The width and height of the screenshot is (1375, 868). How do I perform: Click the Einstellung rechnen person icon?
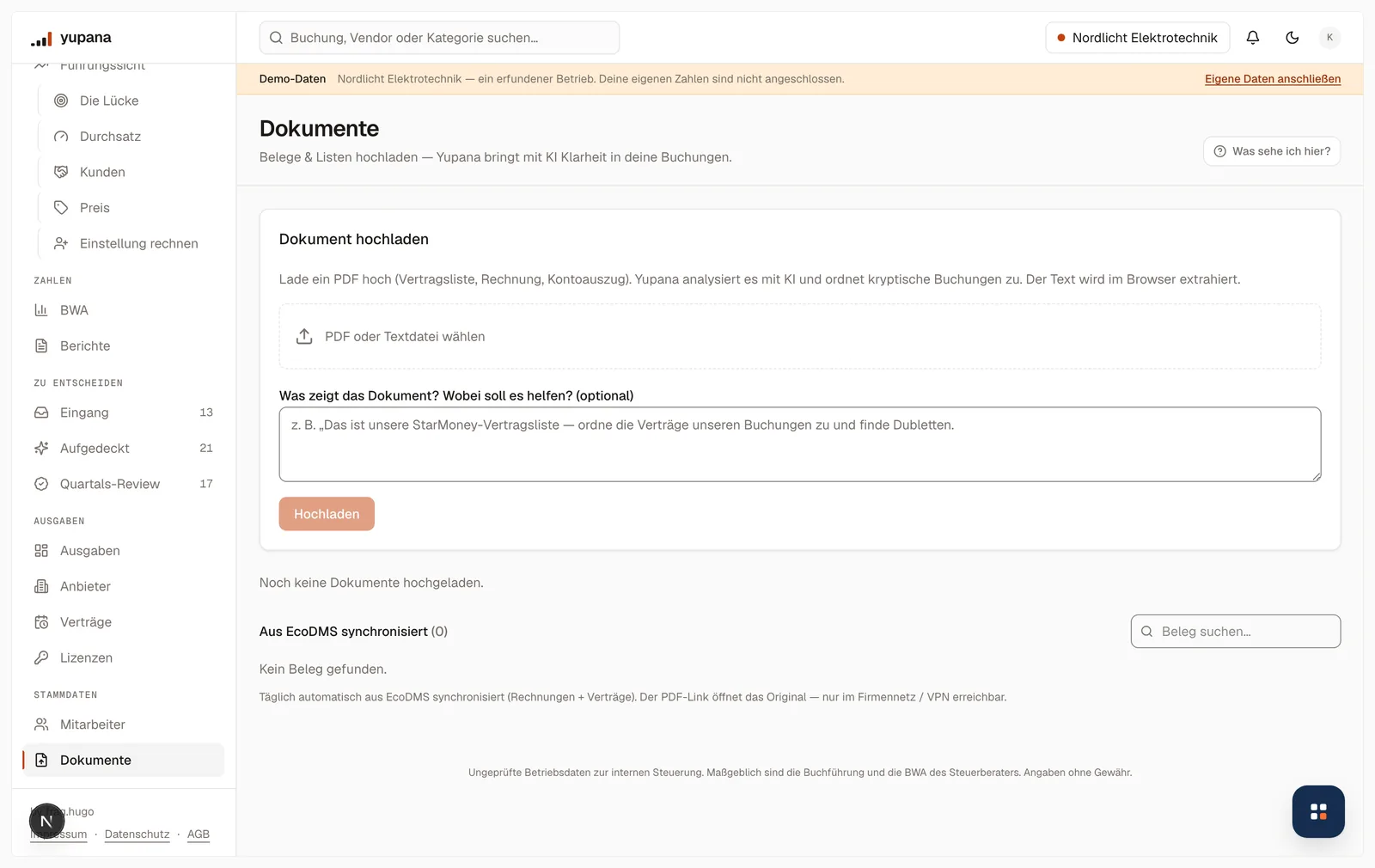61,244
